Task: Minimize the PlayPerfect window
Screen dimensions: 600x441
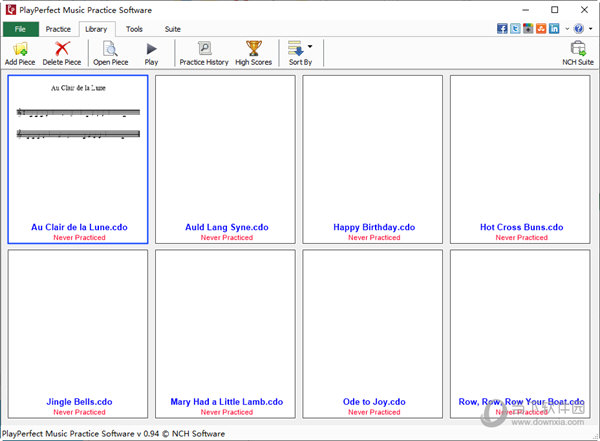Action: 526,10
